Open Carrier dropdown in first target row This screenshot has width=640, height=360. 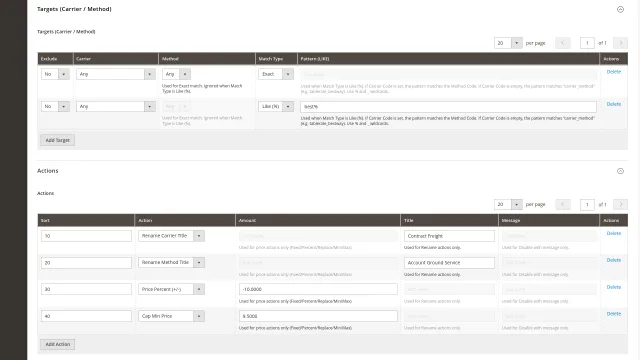[116, 74]
